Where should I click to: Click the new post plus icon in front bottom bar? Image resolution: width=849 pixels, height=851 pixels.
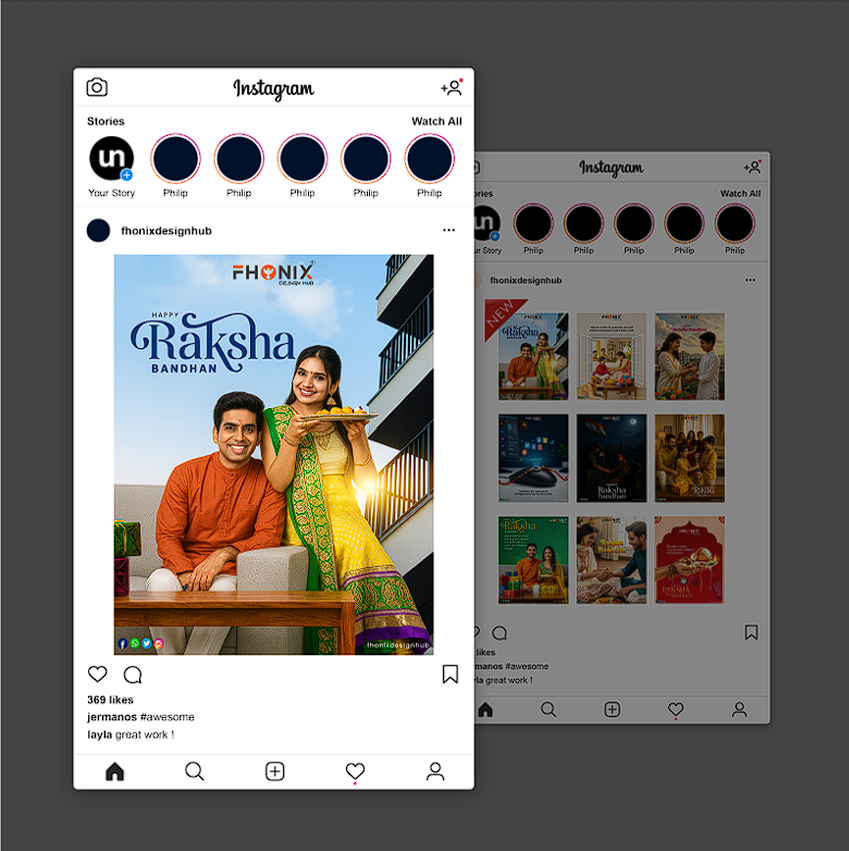(x=275, y=771)
